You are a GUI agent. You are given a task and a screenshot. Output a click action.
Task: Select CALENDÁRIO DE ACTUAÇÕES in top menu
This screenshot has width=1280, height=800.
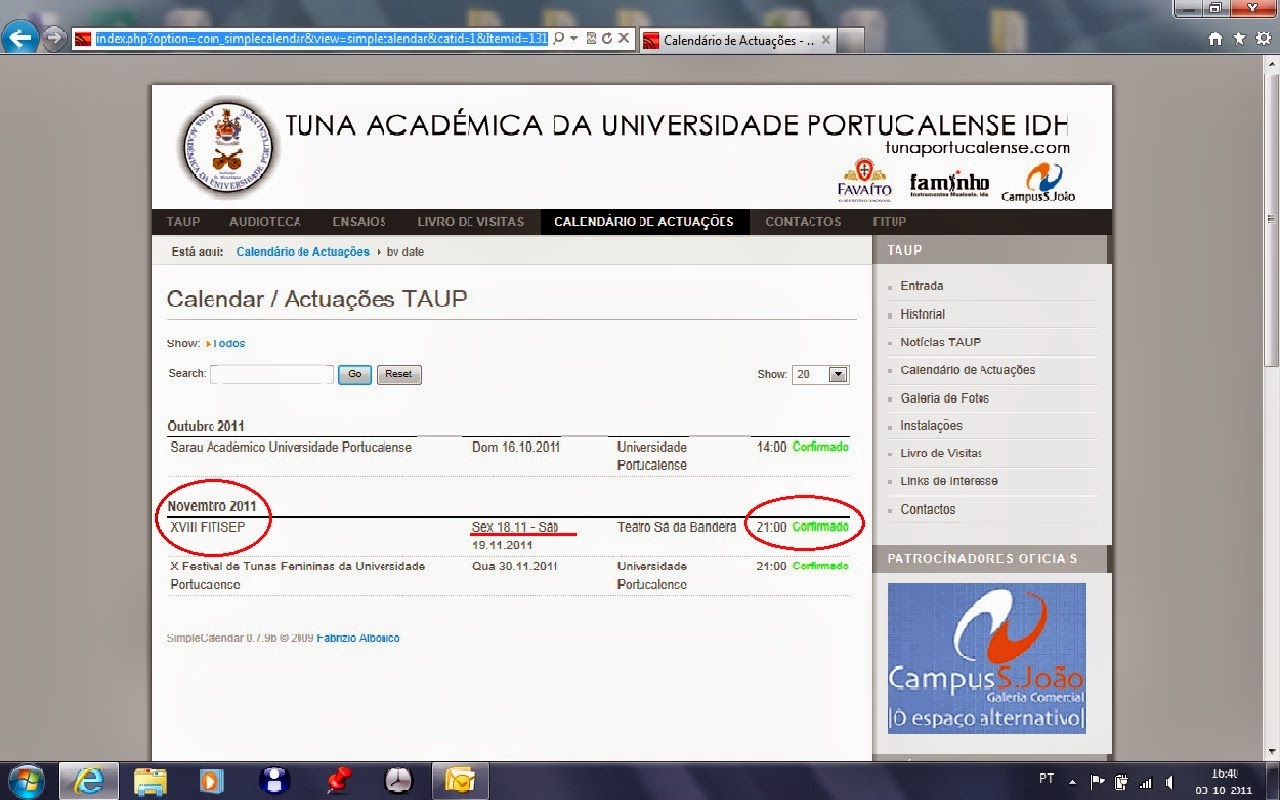click(x=644, y=222)
